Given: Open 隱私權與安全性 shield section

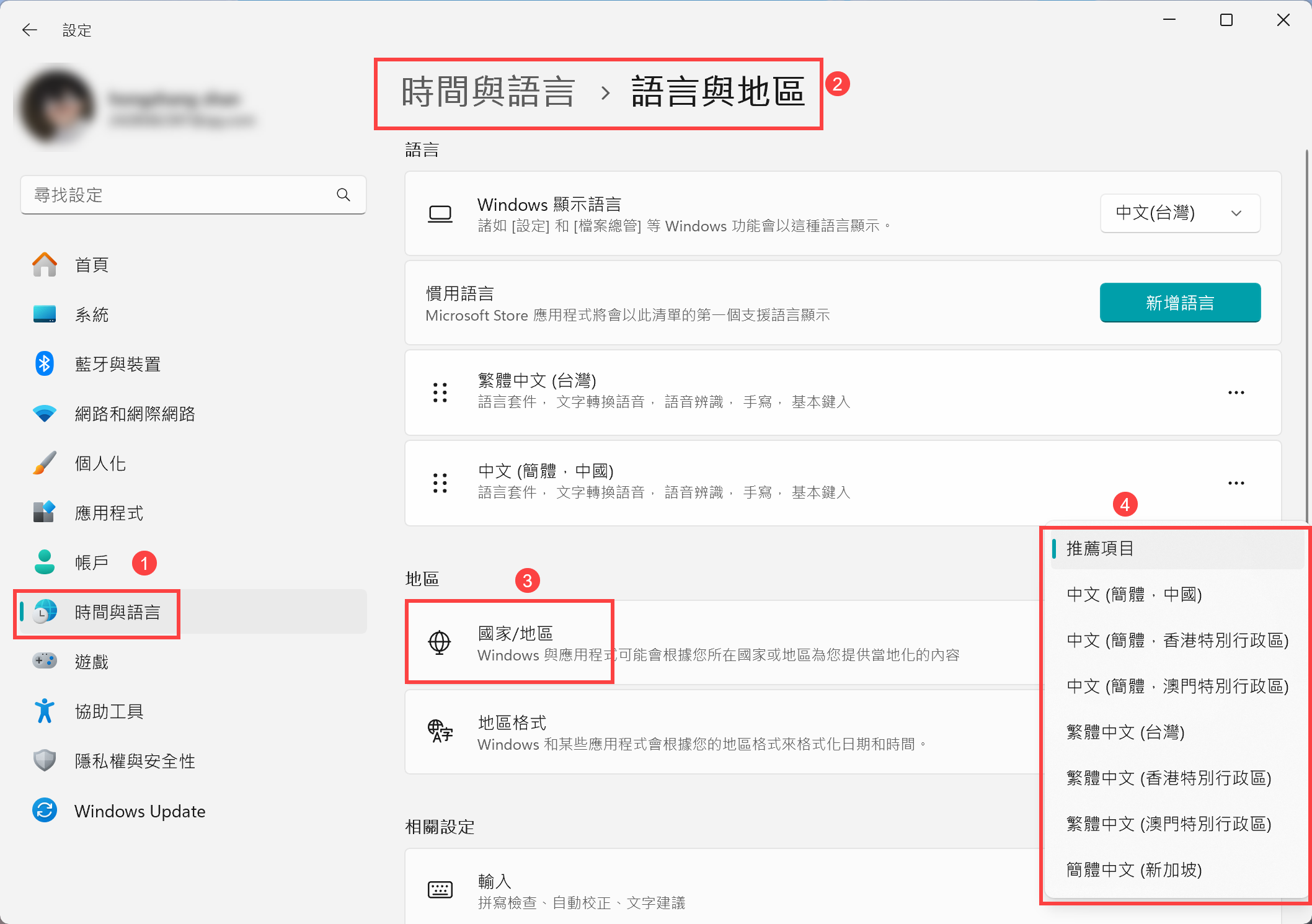Looking at the screenshot, I should click(x=135, y=761).
